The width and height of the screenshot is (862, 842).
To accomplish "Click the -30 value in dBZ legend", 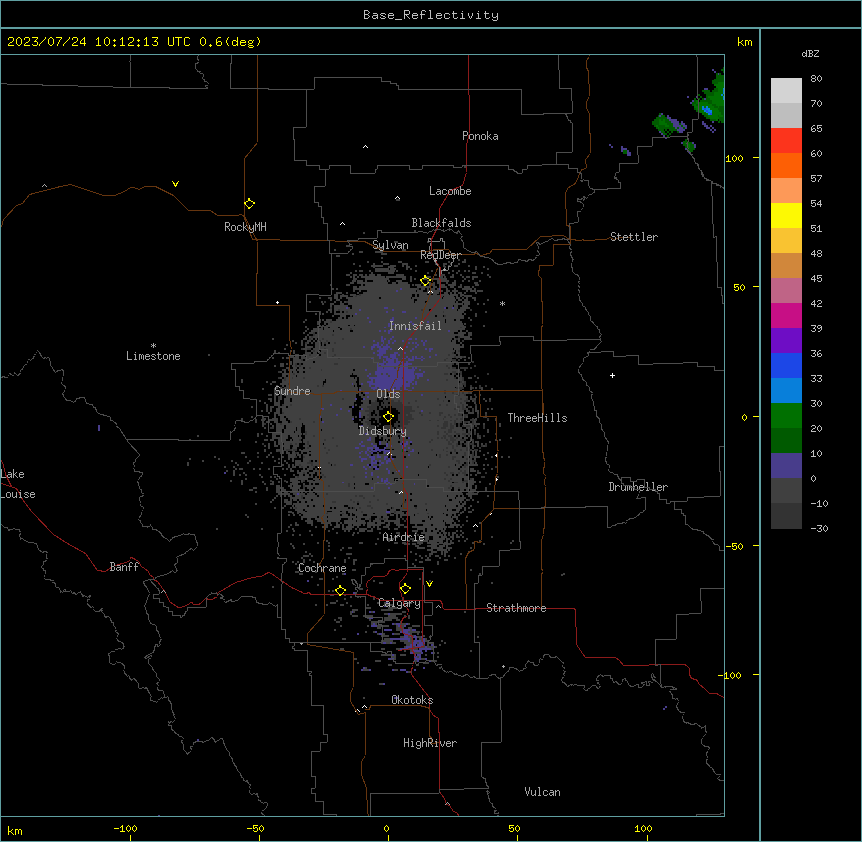I will (x=819, y=528).
